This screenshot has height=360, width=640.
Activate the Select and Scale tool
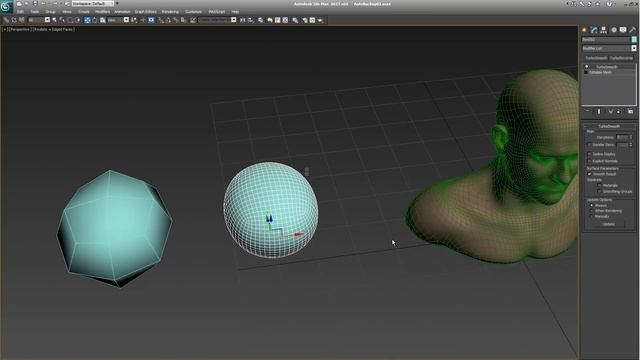coord(102,20)
